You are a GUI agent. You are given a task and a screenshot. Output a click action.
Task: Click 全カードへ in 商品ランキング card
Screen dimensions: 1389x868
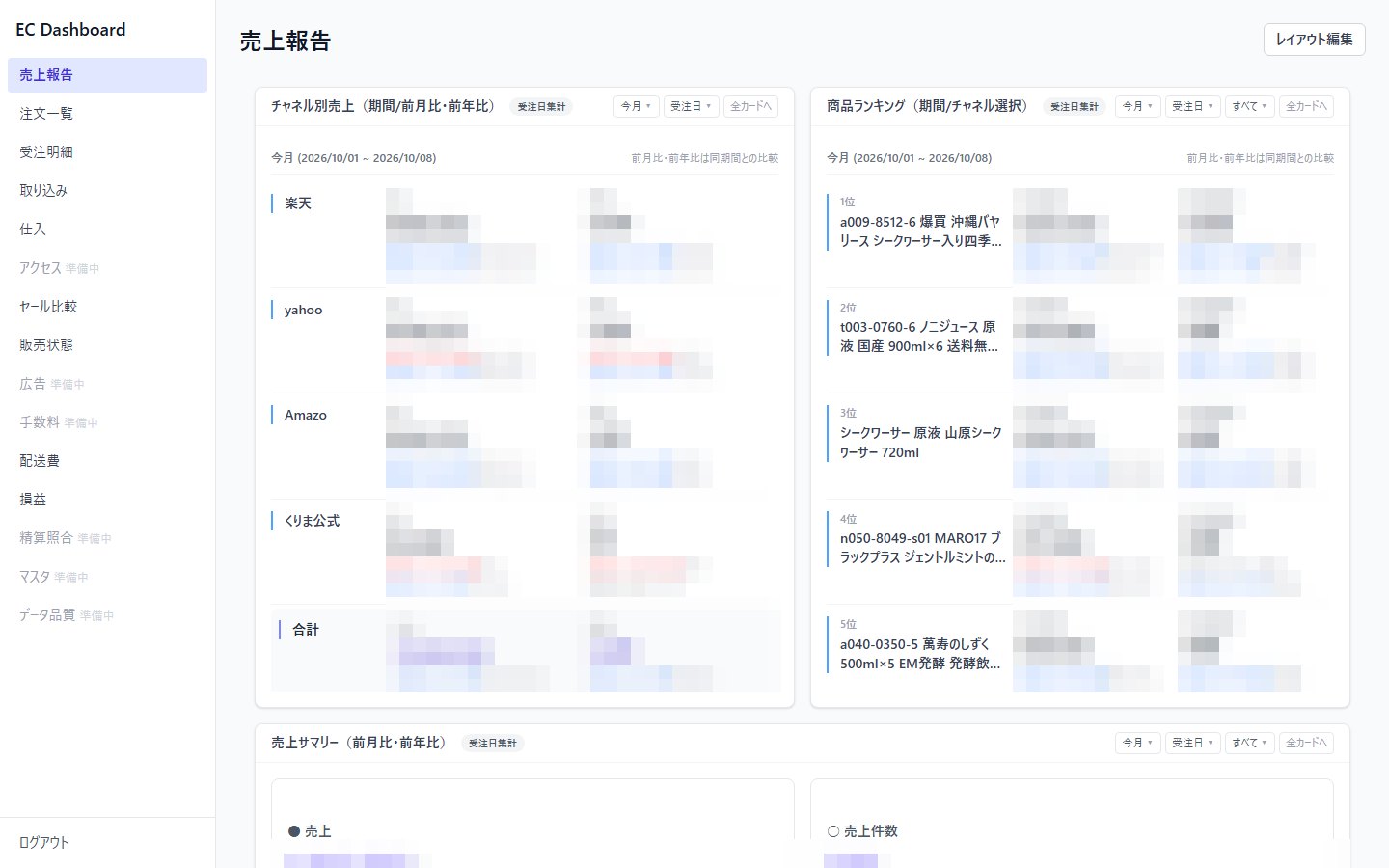pyautogui.click(x=1306, y=106)
